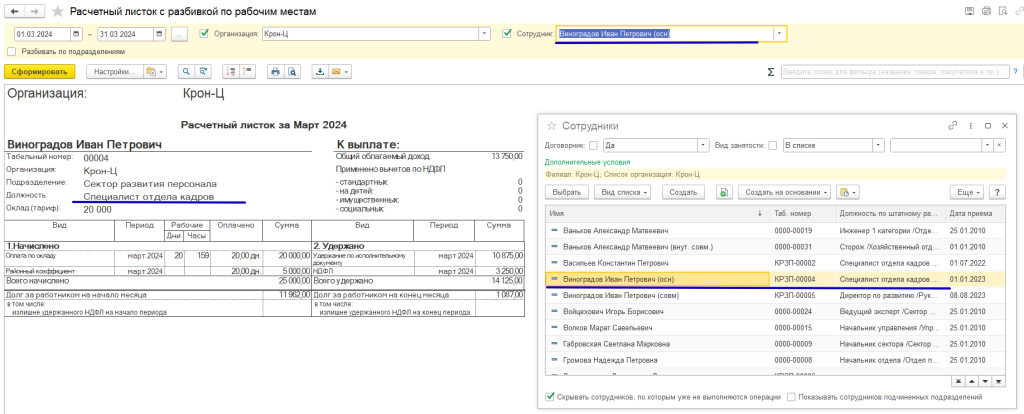Go back with the left arrow button
The image size is (1024, 414).
(x=15, y=11)
